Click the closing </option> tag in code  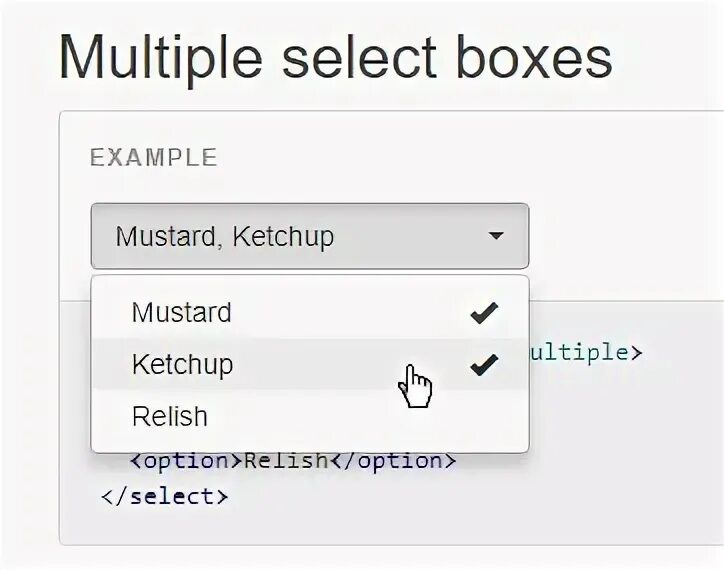(x=393, y=461)
